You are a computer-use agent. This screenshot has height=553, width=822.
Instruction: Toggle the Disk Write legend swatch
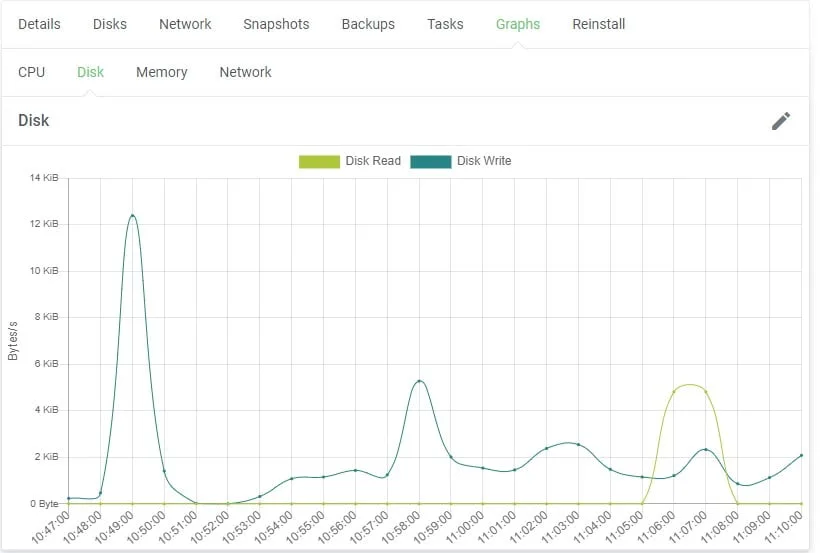click(x=430, y=161)
